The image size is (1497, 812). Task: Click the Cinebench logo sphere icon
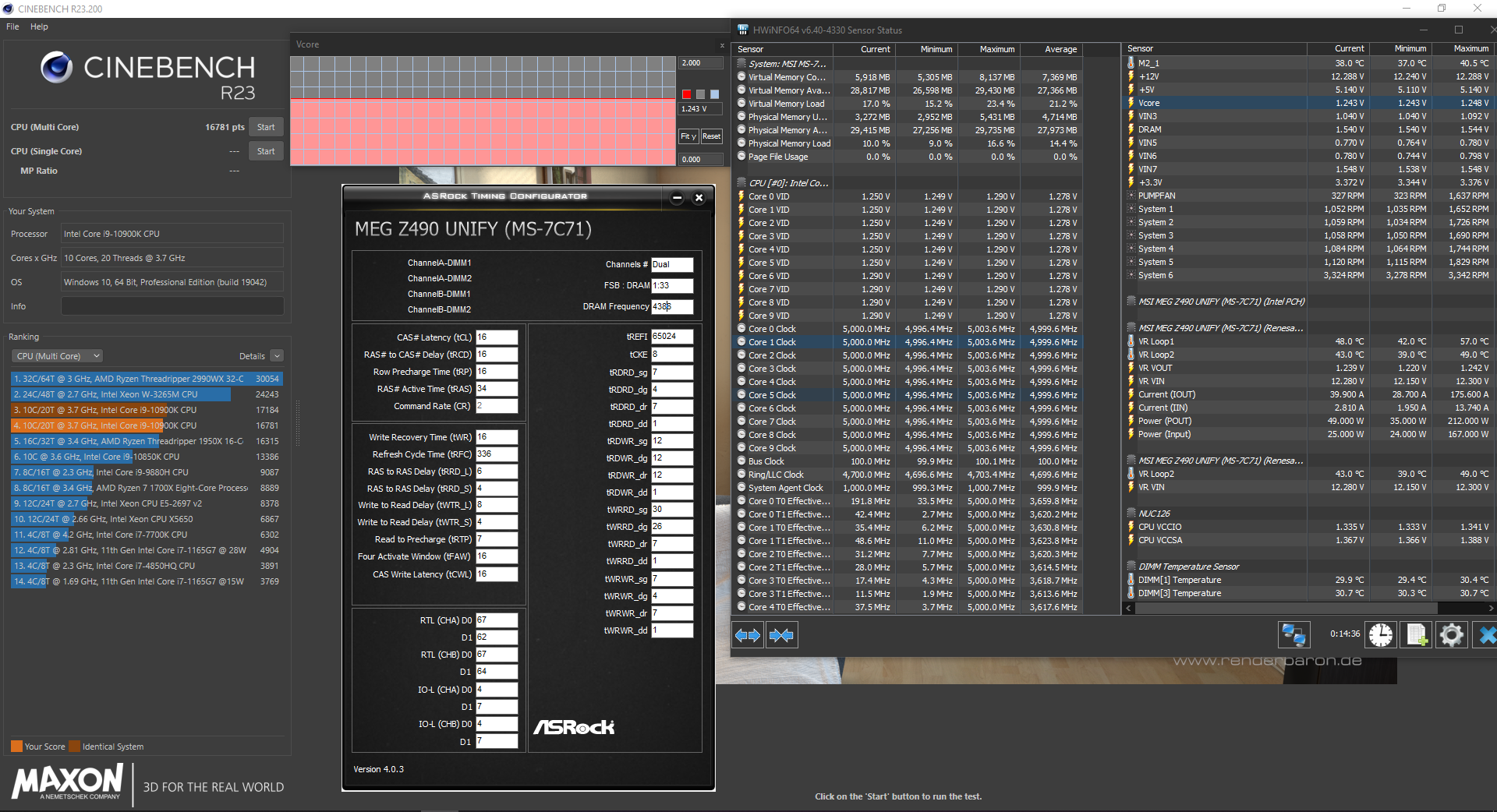pos(57,67)
